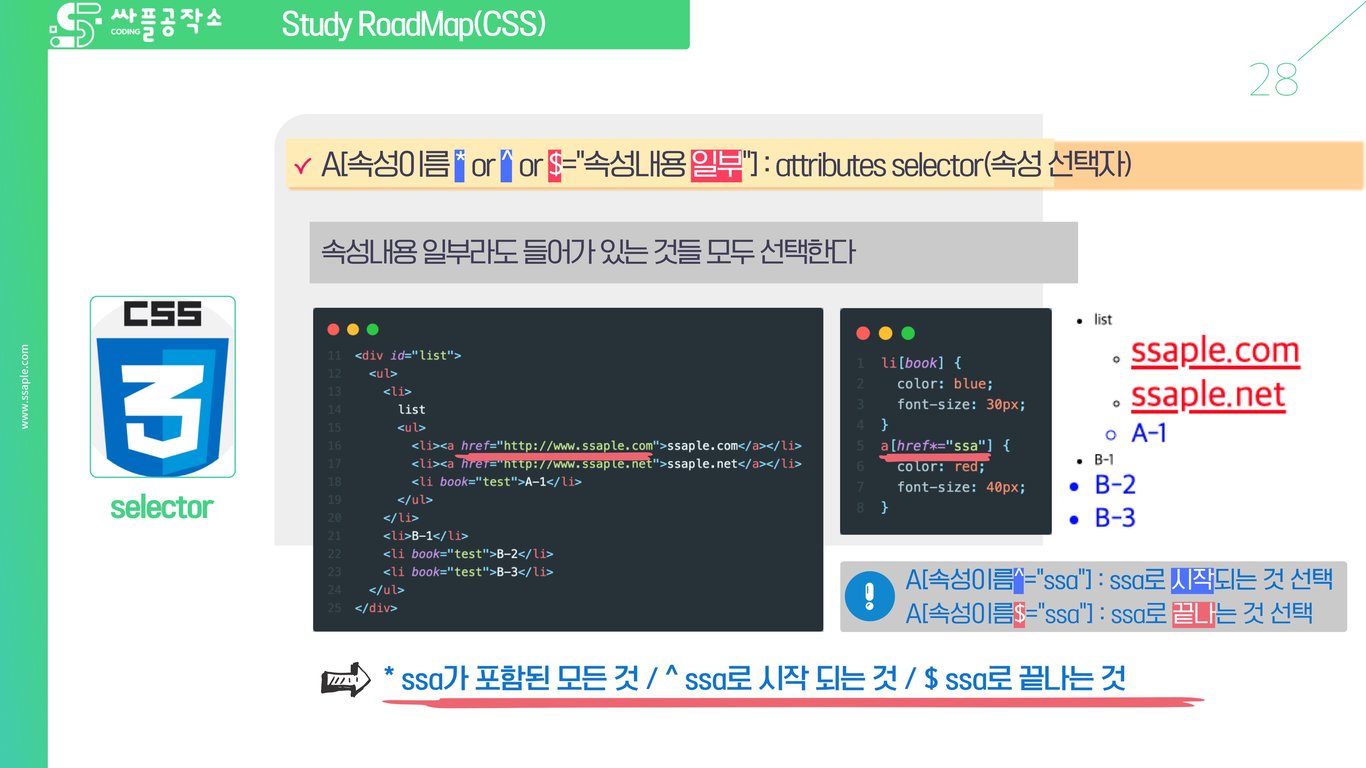Click the red dot on left code window

point(332,329)
